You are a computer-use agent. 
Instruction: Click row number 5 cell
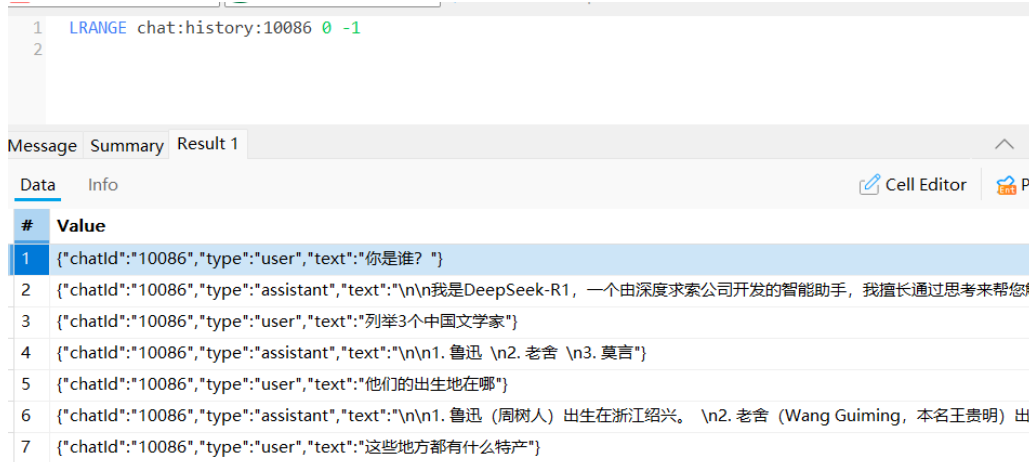[31, 384]
